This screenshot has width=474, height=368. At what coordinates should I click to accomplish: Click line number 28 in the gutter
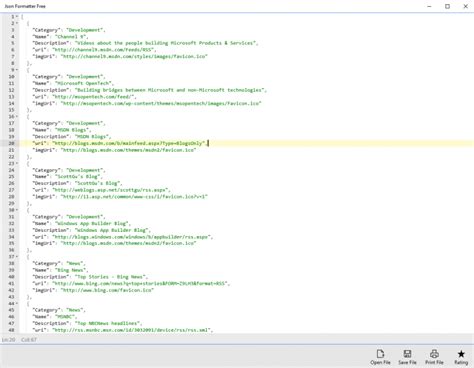pos(11,197)
